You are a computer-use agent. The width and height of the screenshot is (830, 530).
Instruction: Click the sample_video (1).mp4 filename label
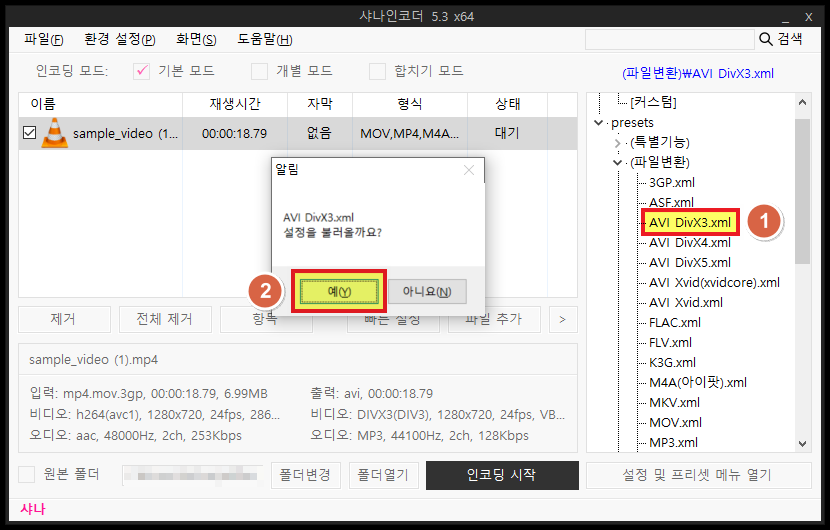[94, 360]
